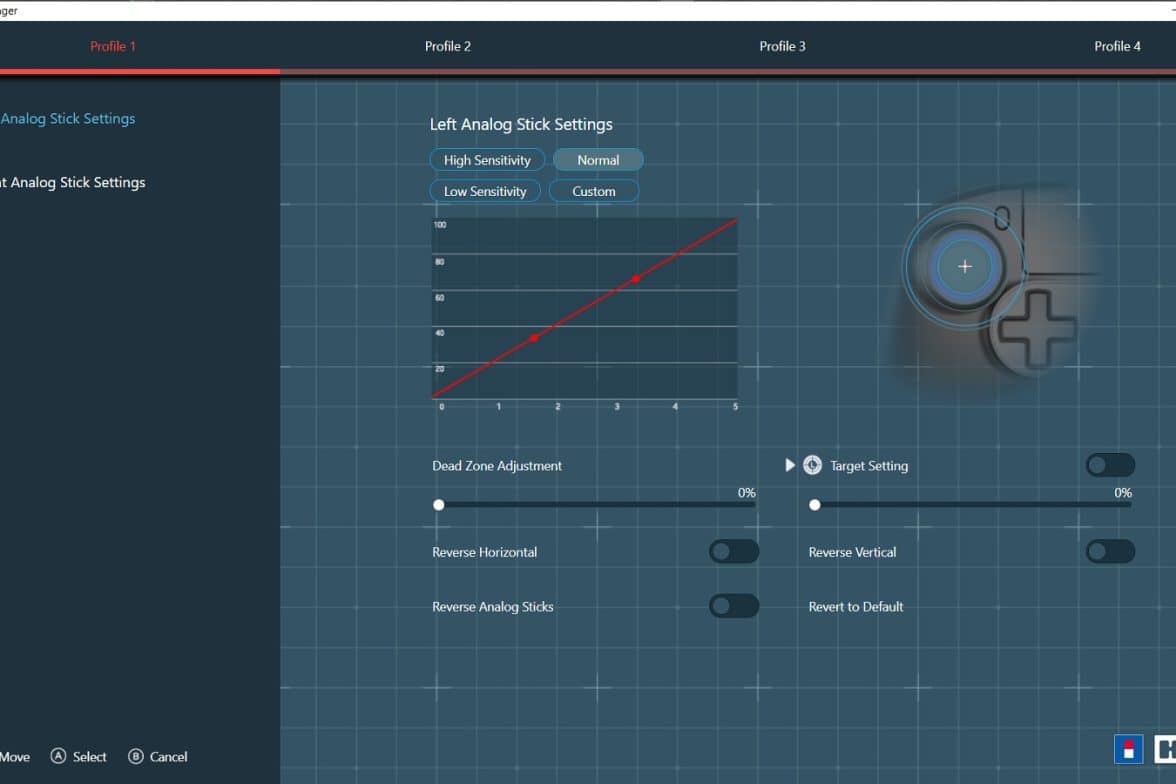Screen dimensions: 1176x784
Task: Click the white HORI logo icon
Action: click(1165, 749)
